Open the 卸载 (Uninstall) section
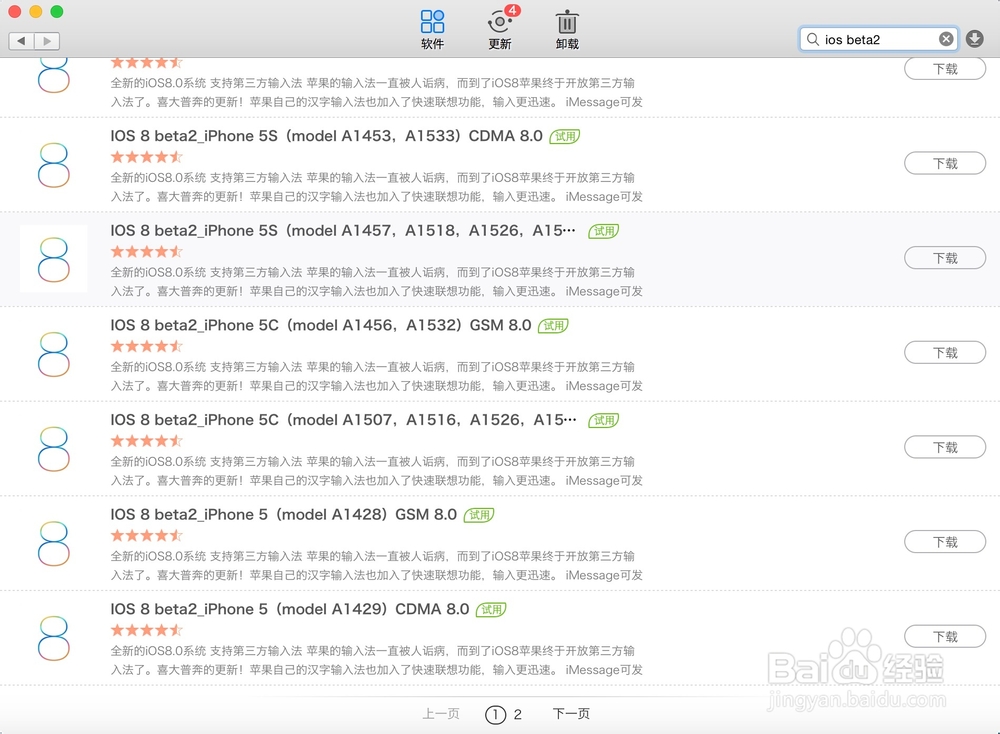 (x=567, y=29)
